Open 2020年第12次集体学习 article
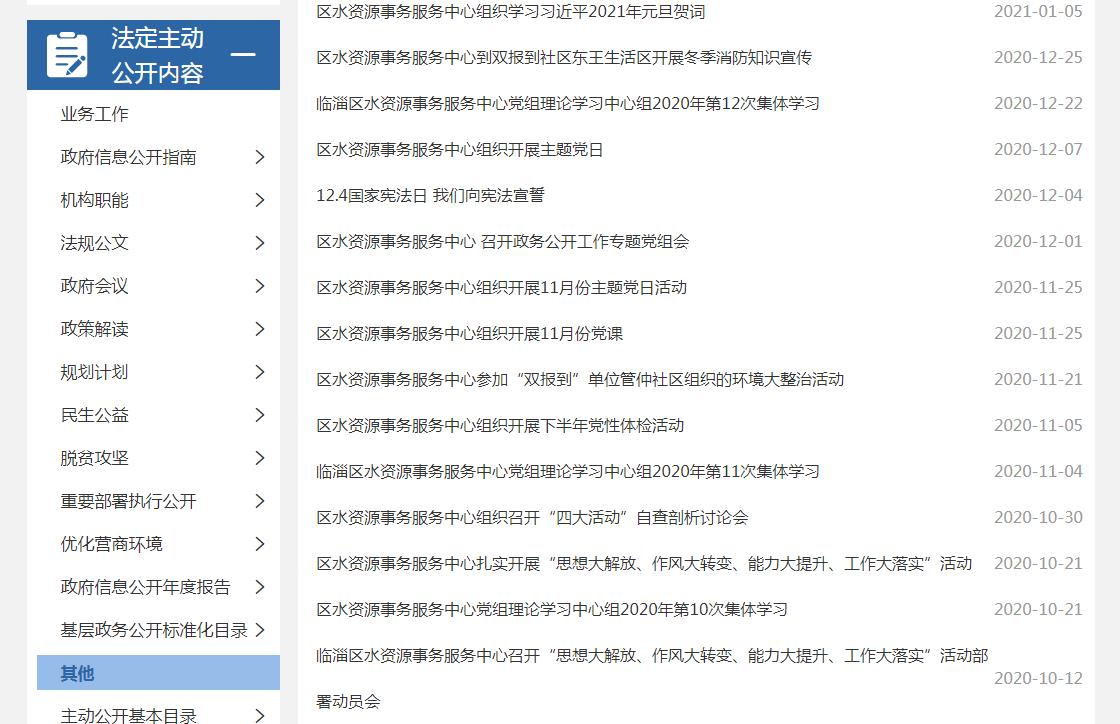The image size is (1120, 724). 567,103
